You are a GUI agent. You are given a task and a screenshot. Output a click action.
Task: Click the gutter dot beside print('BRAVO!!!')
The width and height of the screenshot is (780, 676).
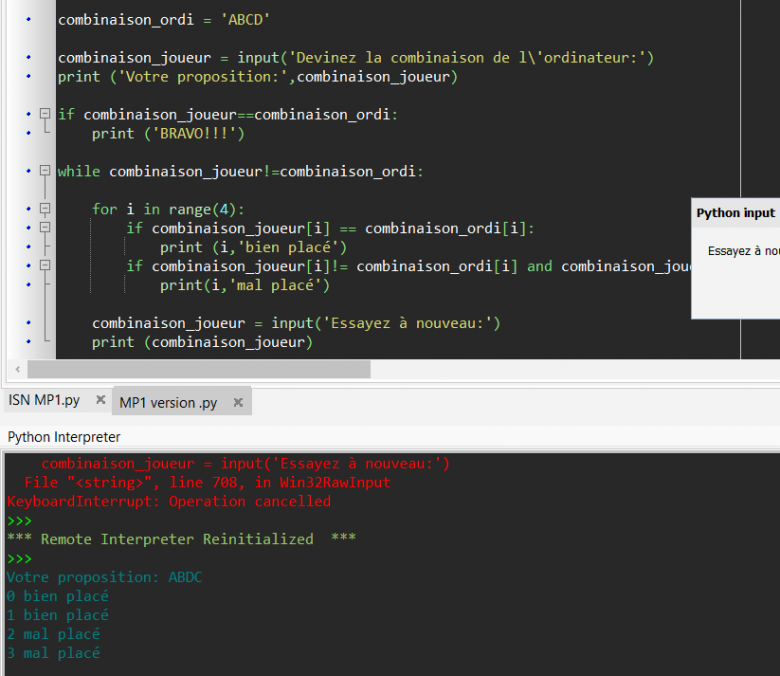pyautogui.click(x=27, y=134)
